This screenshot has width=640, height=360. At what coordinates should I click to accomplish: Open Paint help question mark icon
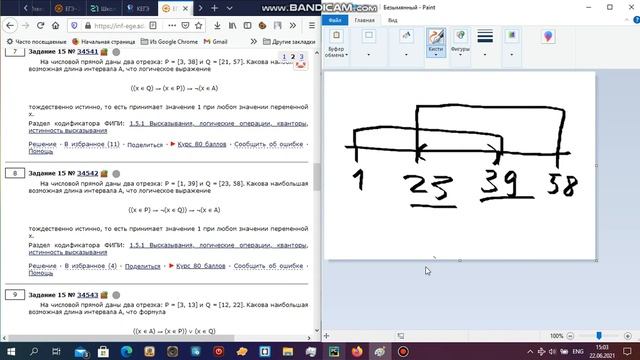(x=636, y=20)
